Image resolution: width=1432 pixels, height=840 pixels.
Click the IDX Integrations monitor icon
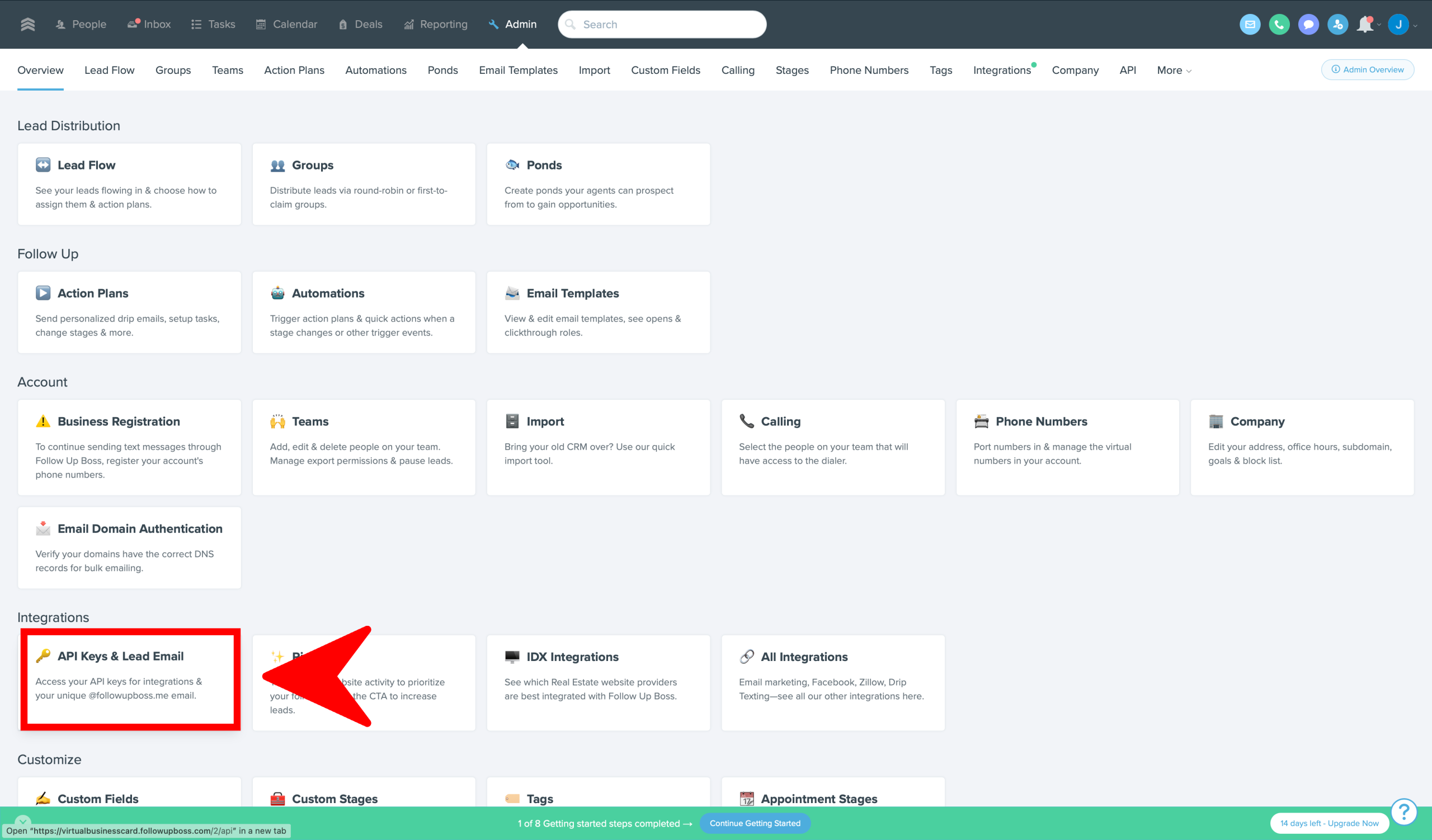tap(512, 657)
